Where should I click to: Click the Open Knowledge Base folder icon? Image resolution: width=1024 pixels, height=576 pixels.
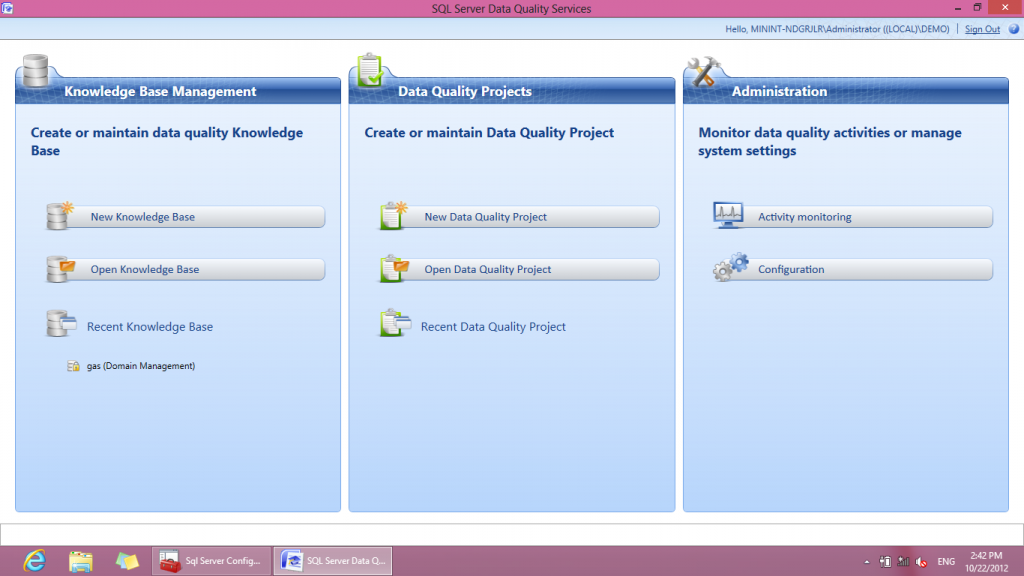click(x=60, y=268)
